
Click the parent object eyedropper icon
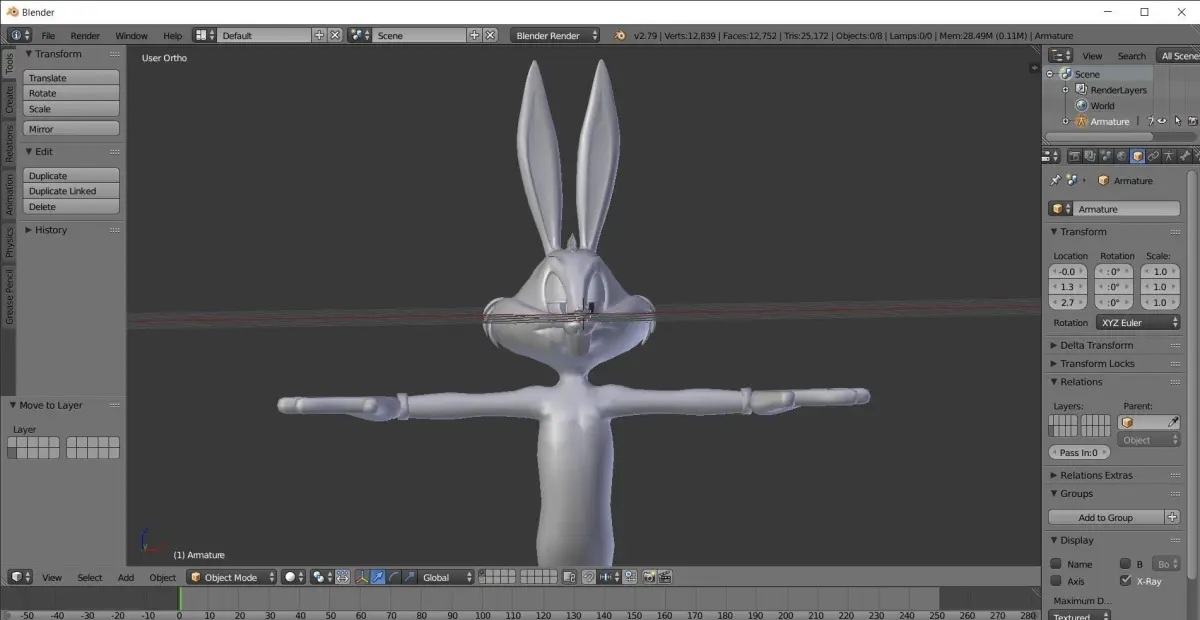coord(1174,423)
